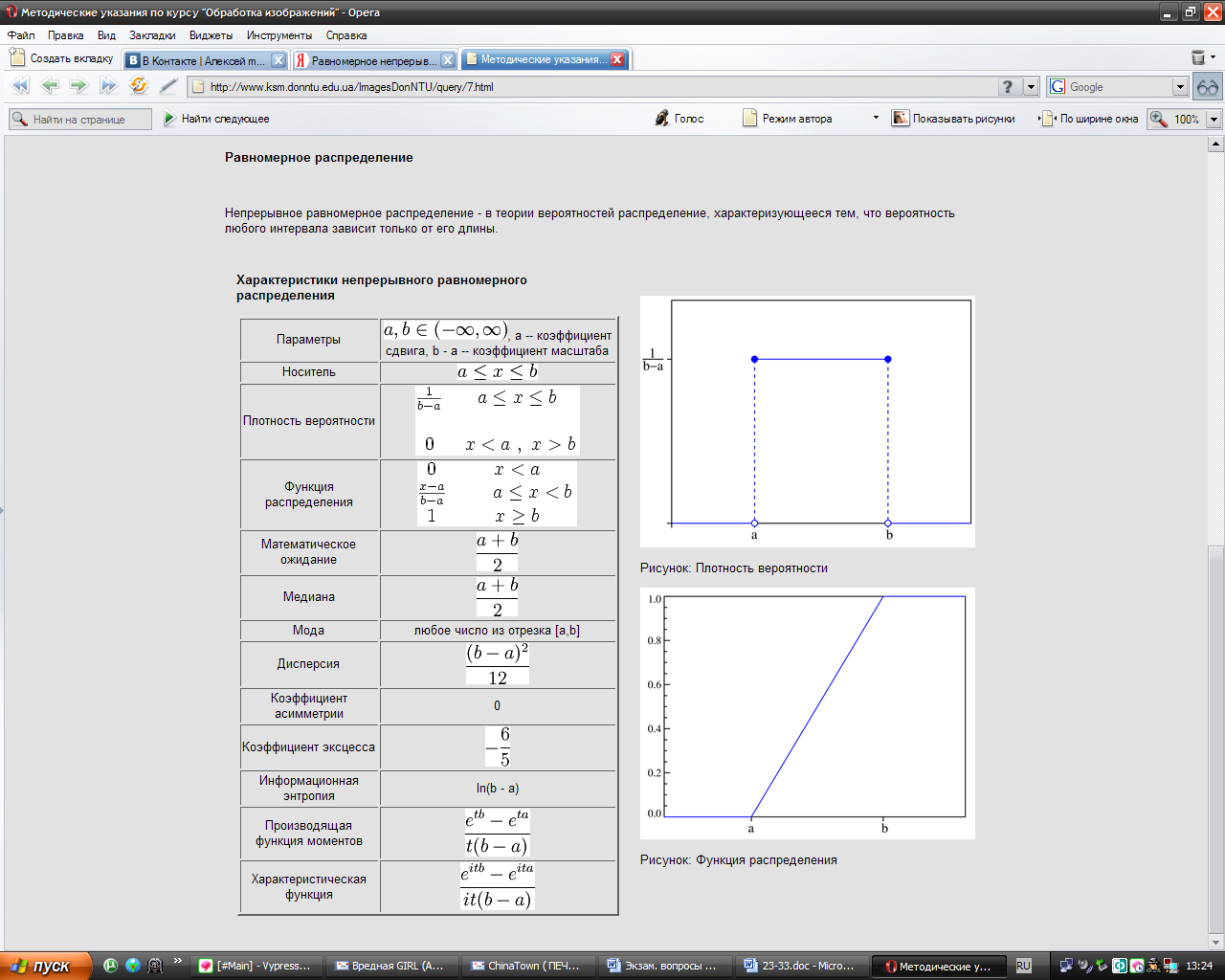Screen dimensions: 1225x980
Task: Click the question mark icon in the address bar
Action: pos(1008,87)
